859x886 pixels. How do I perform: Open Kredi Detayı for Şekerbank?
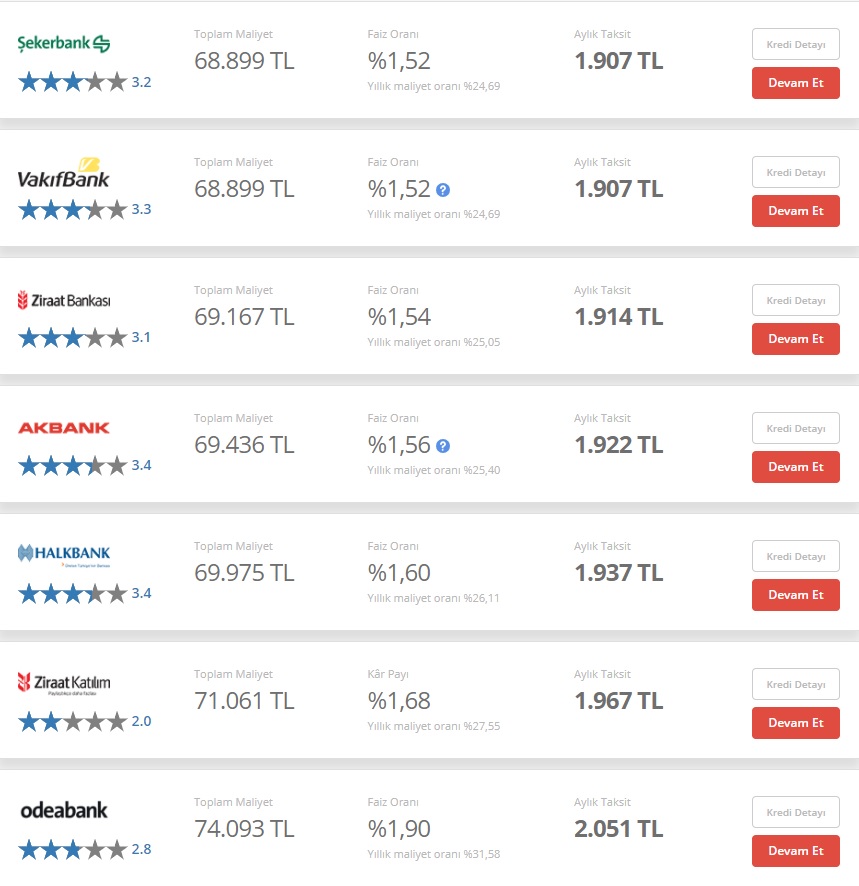point(796,44)
